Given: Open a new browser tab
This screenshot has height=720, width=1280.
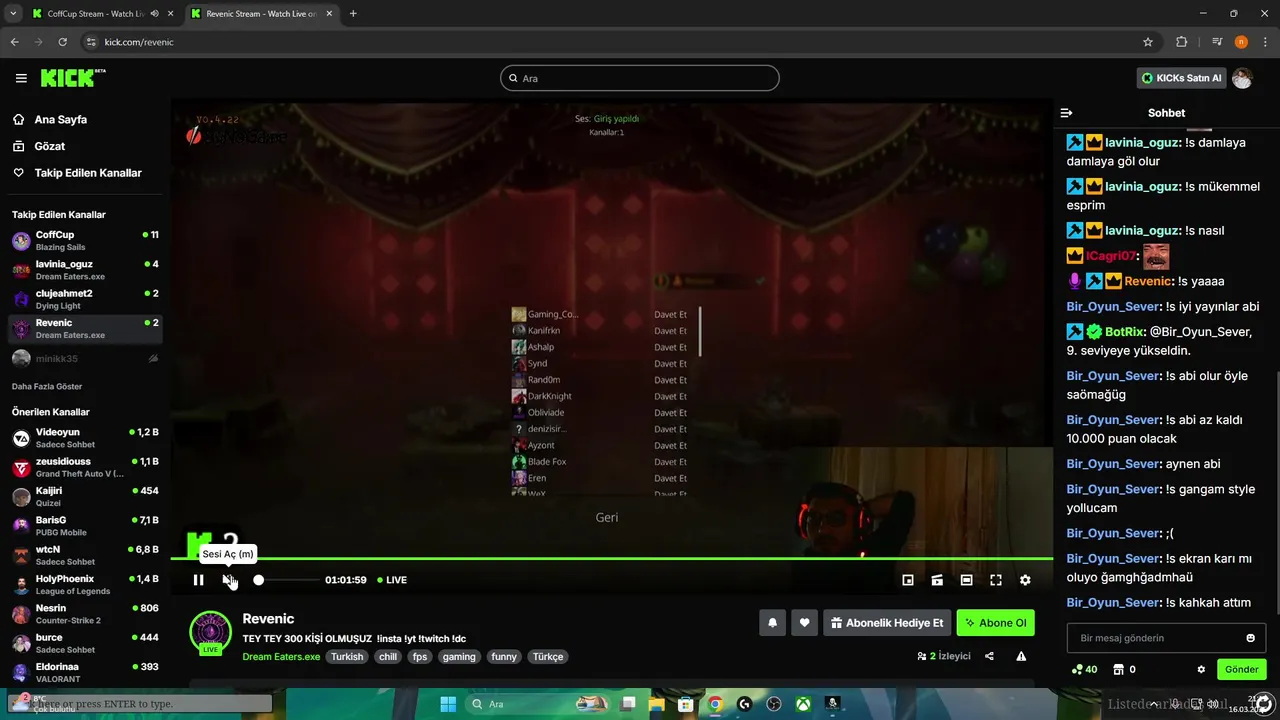Looking at the screenshot, I should coord(353,14).
